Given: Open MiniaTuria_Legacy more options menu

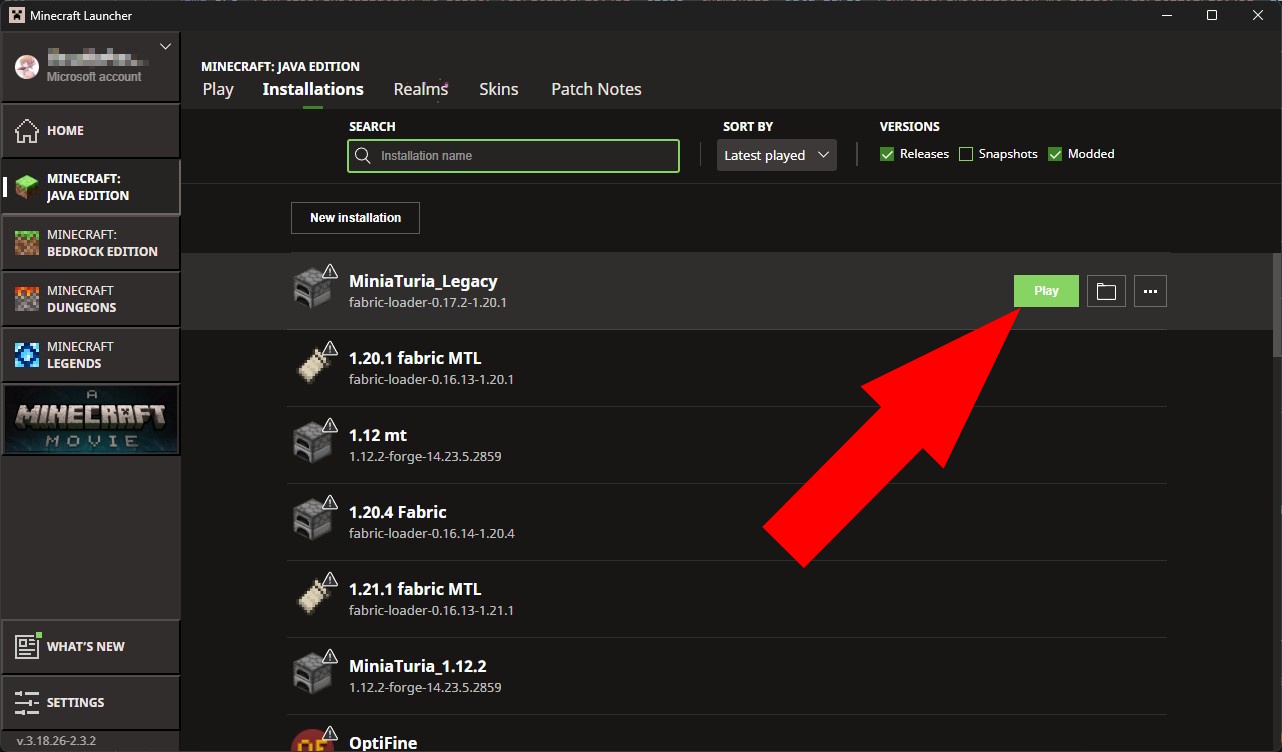Looking at the screenshot, I should pyautogui.click(x=1151, y=291).
